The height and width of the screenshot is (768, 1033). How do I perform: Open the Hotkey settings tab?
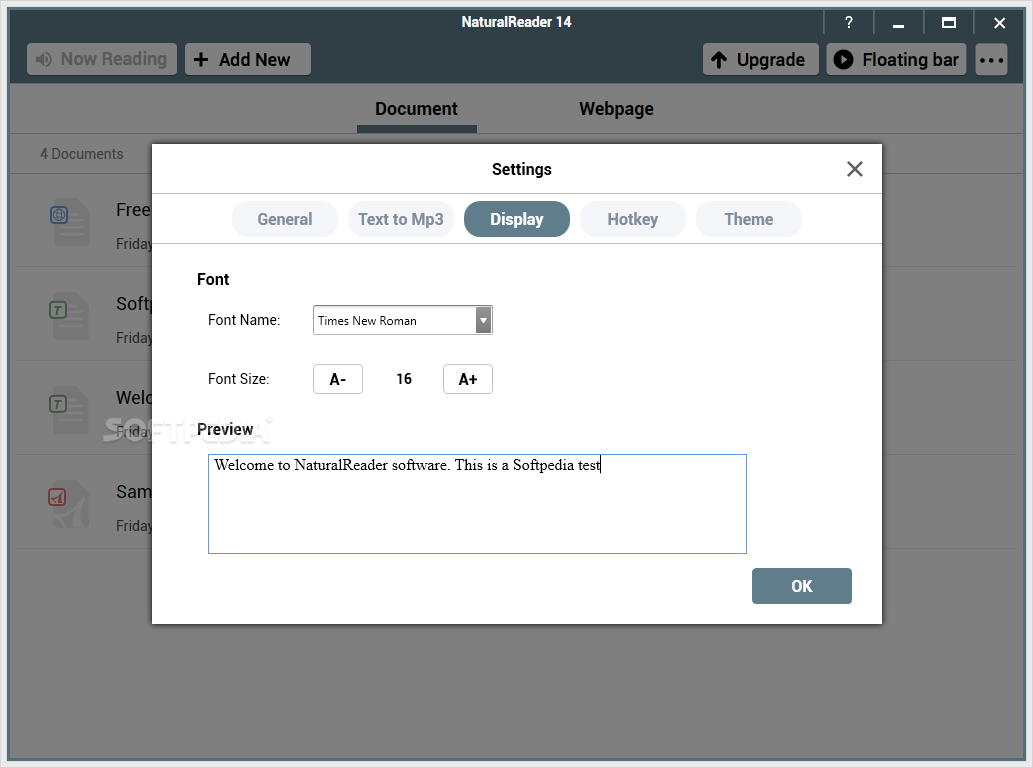[632, 219]
